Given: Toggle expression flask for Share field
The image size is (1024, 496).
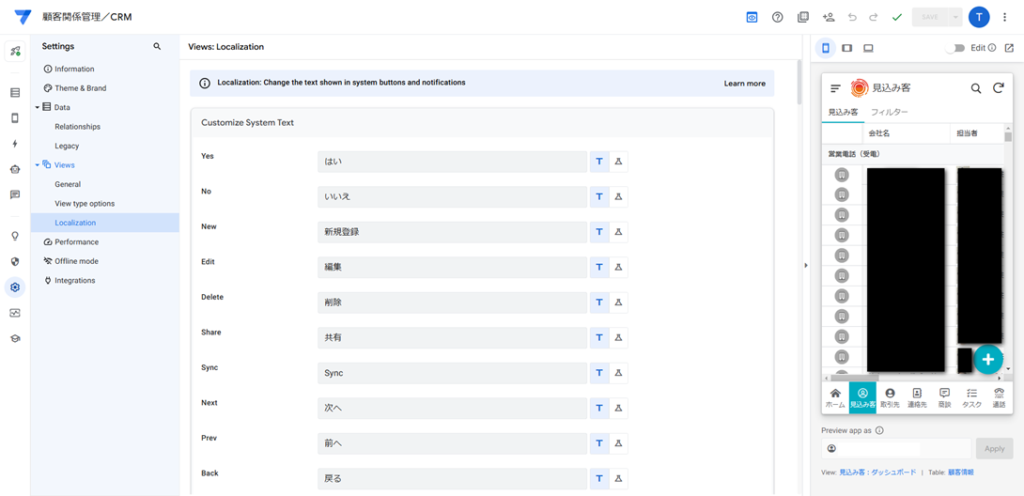Looking at the screenshot, I should click(618, 338).
